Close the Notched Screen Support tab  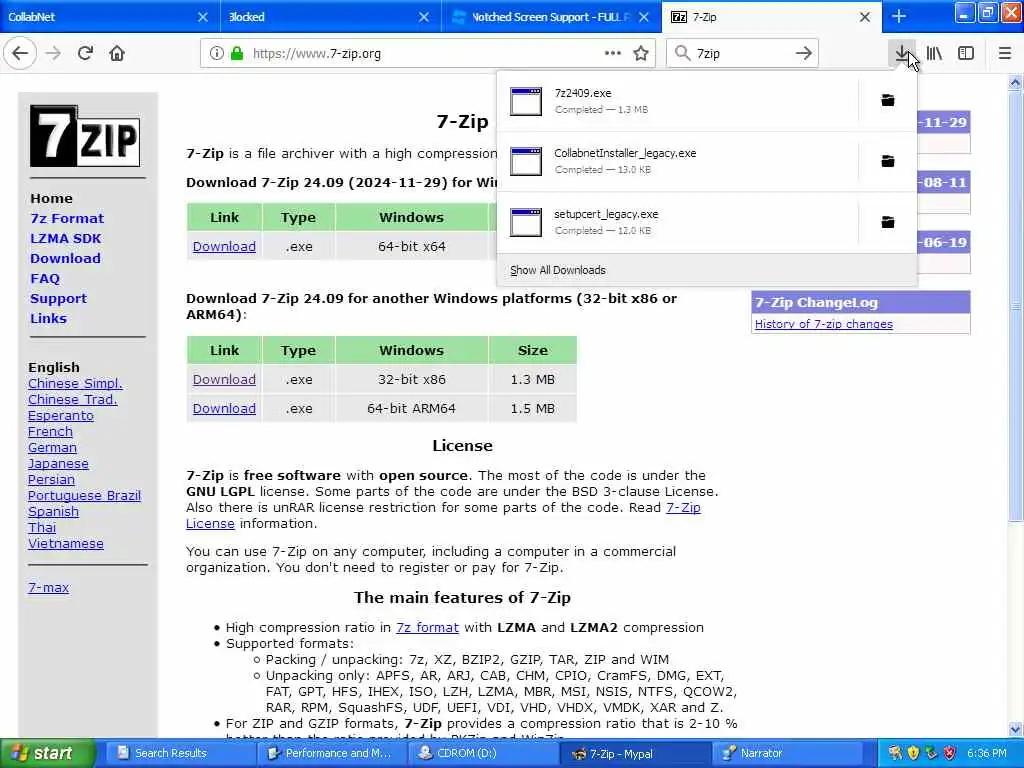[x=644, y=17]
